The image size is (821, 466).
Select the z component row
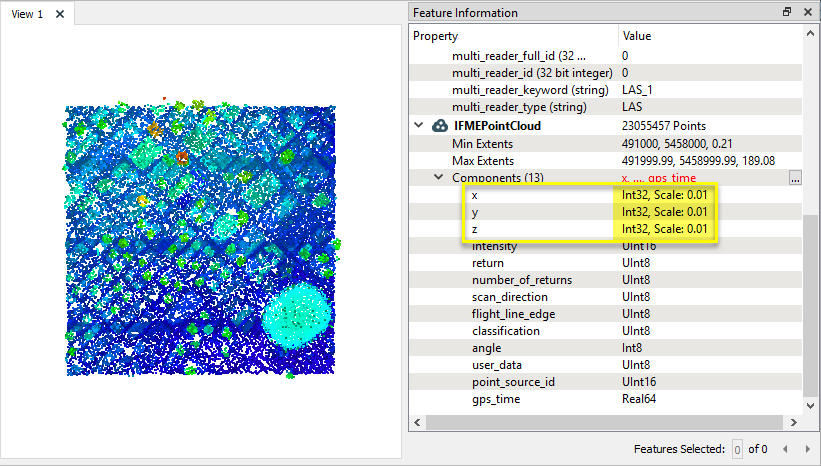click(605, 229)
